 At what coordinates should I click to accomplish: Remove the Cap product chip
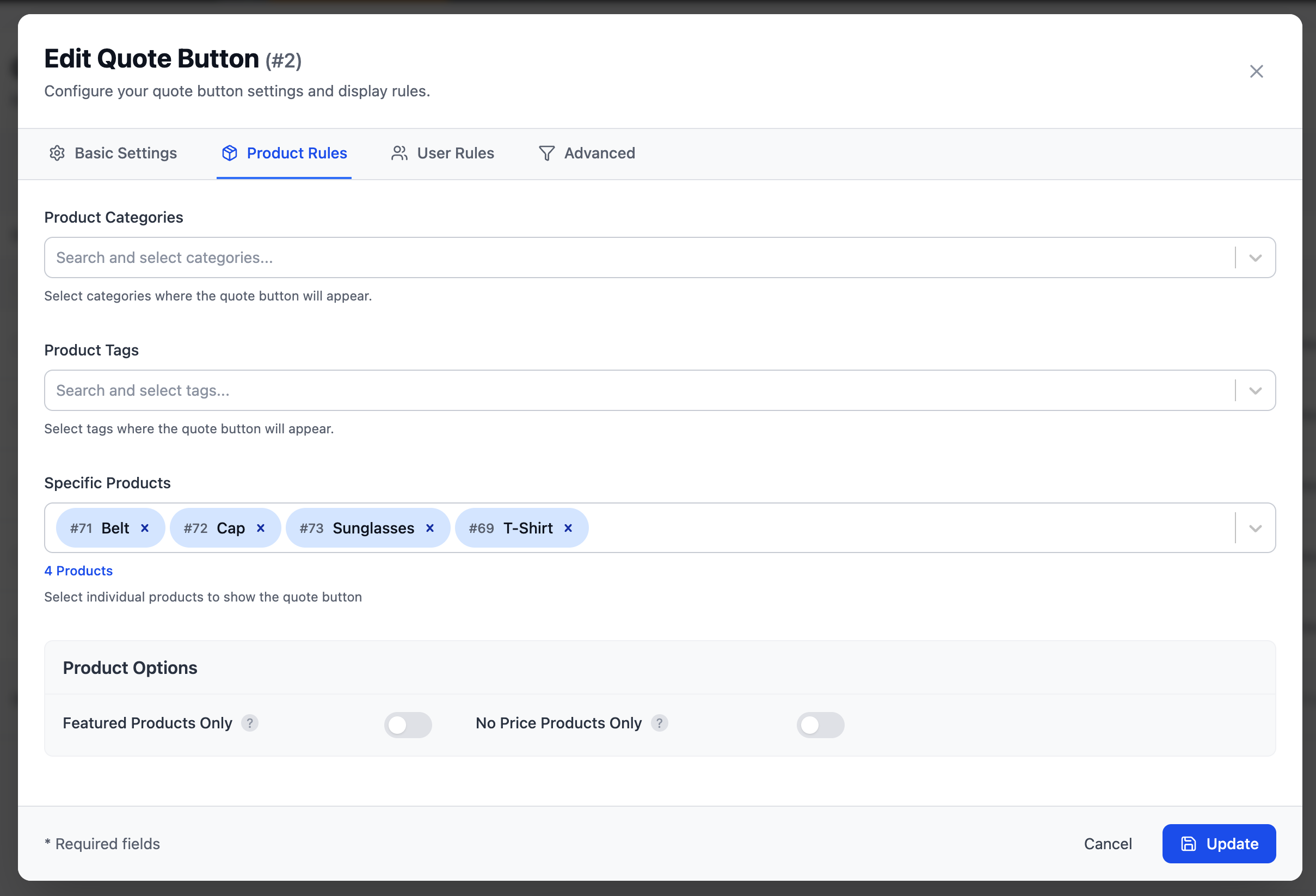[x=261, y=528]
